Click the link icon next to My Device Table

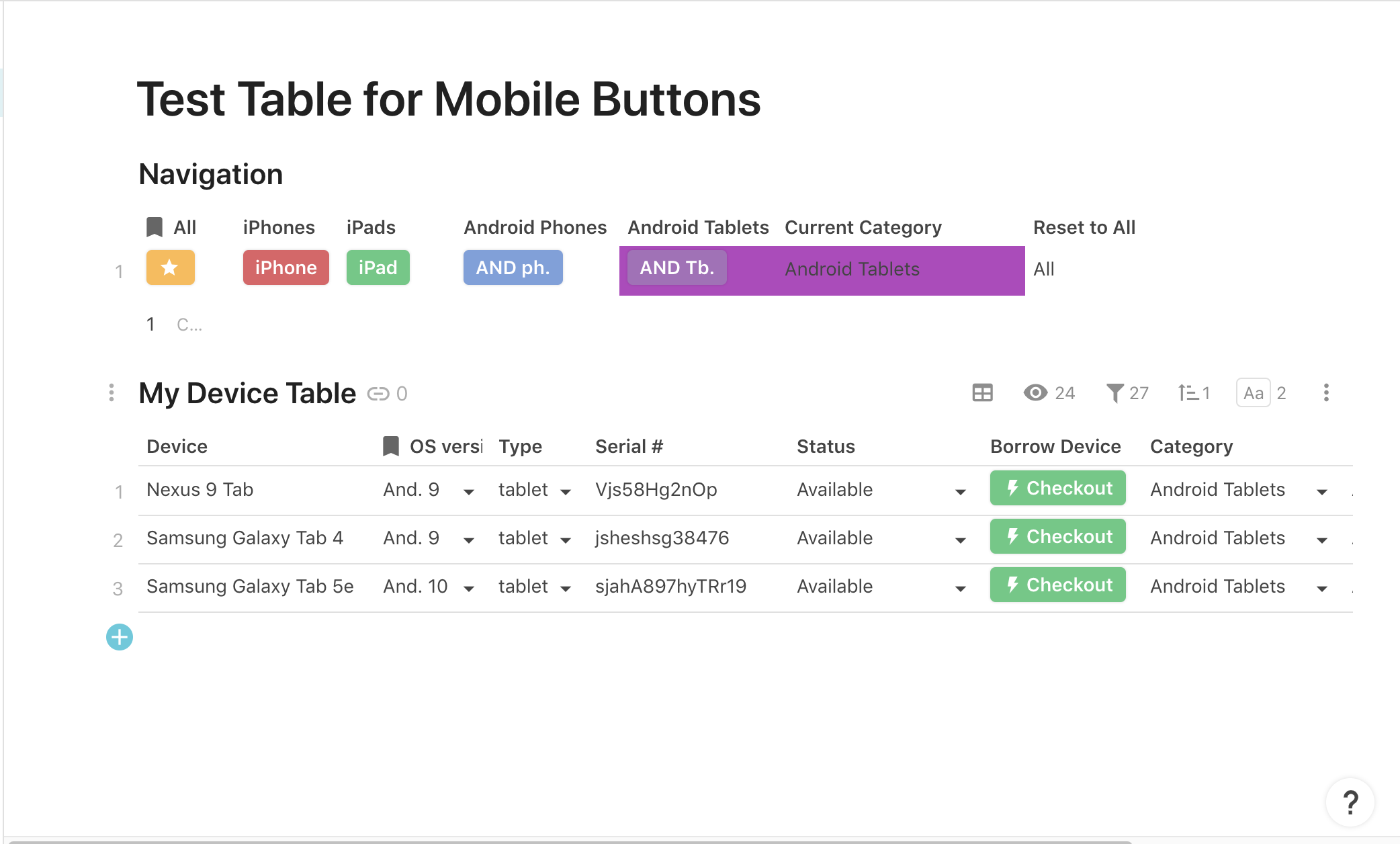378,394
